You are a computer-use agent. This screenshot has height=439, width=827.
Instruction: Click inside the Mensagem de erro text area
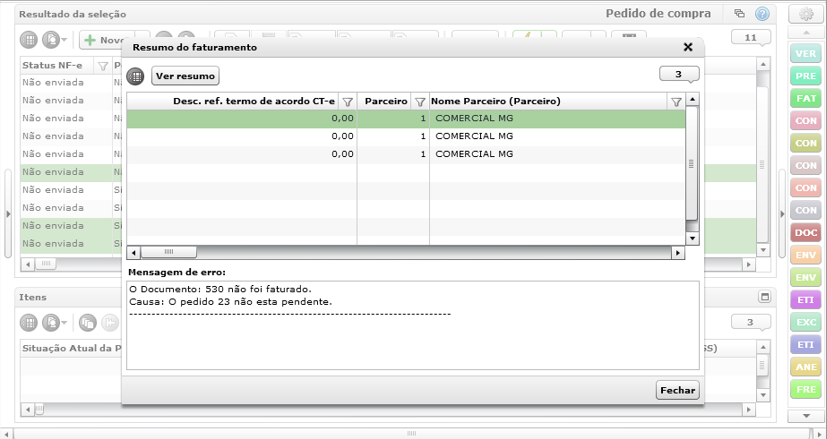(413, 325)
